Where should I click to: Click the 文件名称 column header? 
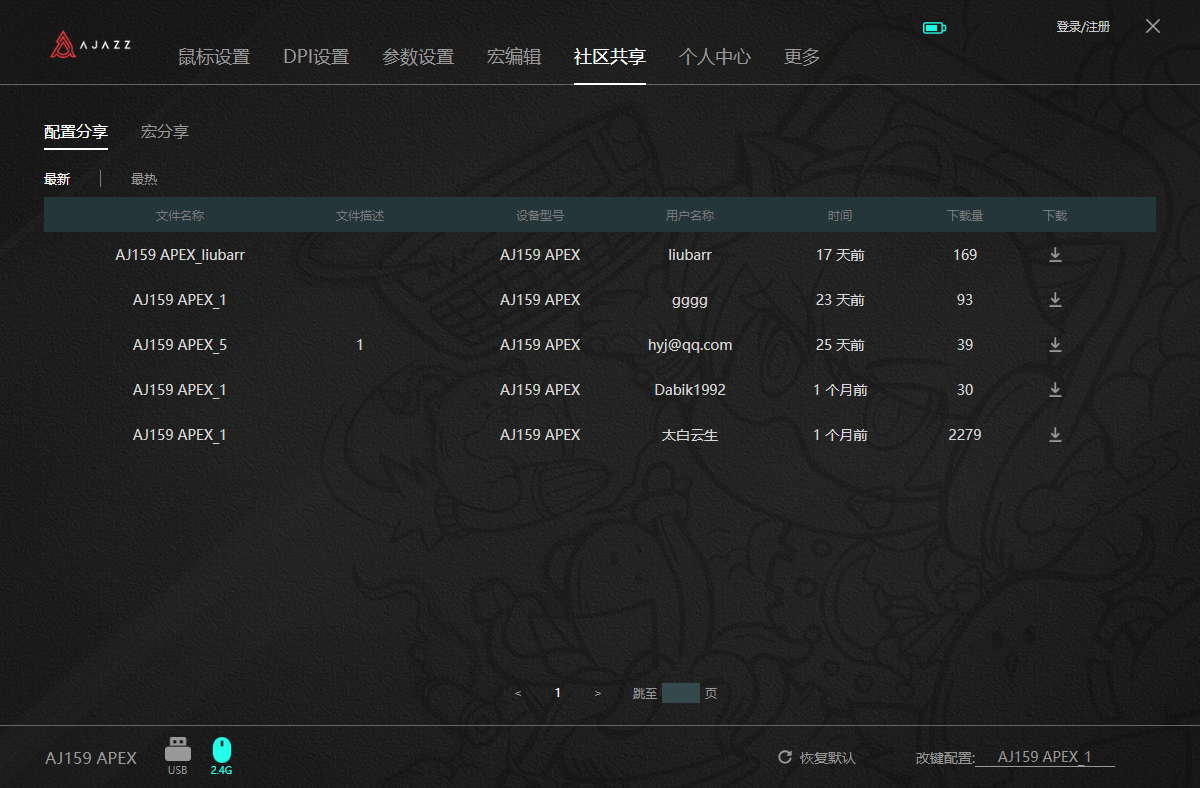click(x=180, y=215)
